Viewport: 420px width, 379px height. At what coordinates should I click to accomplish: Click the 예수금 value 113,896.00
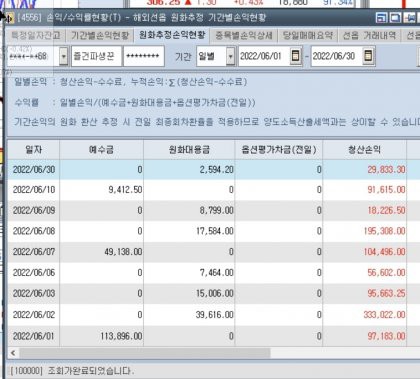point(121,336)
